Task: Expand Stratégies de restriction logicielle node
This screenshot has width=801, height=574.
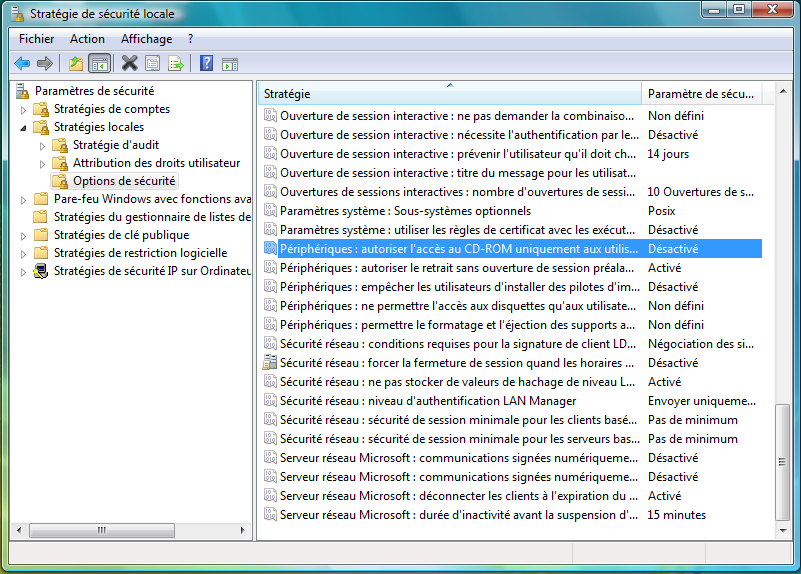Action: point(23,254)
